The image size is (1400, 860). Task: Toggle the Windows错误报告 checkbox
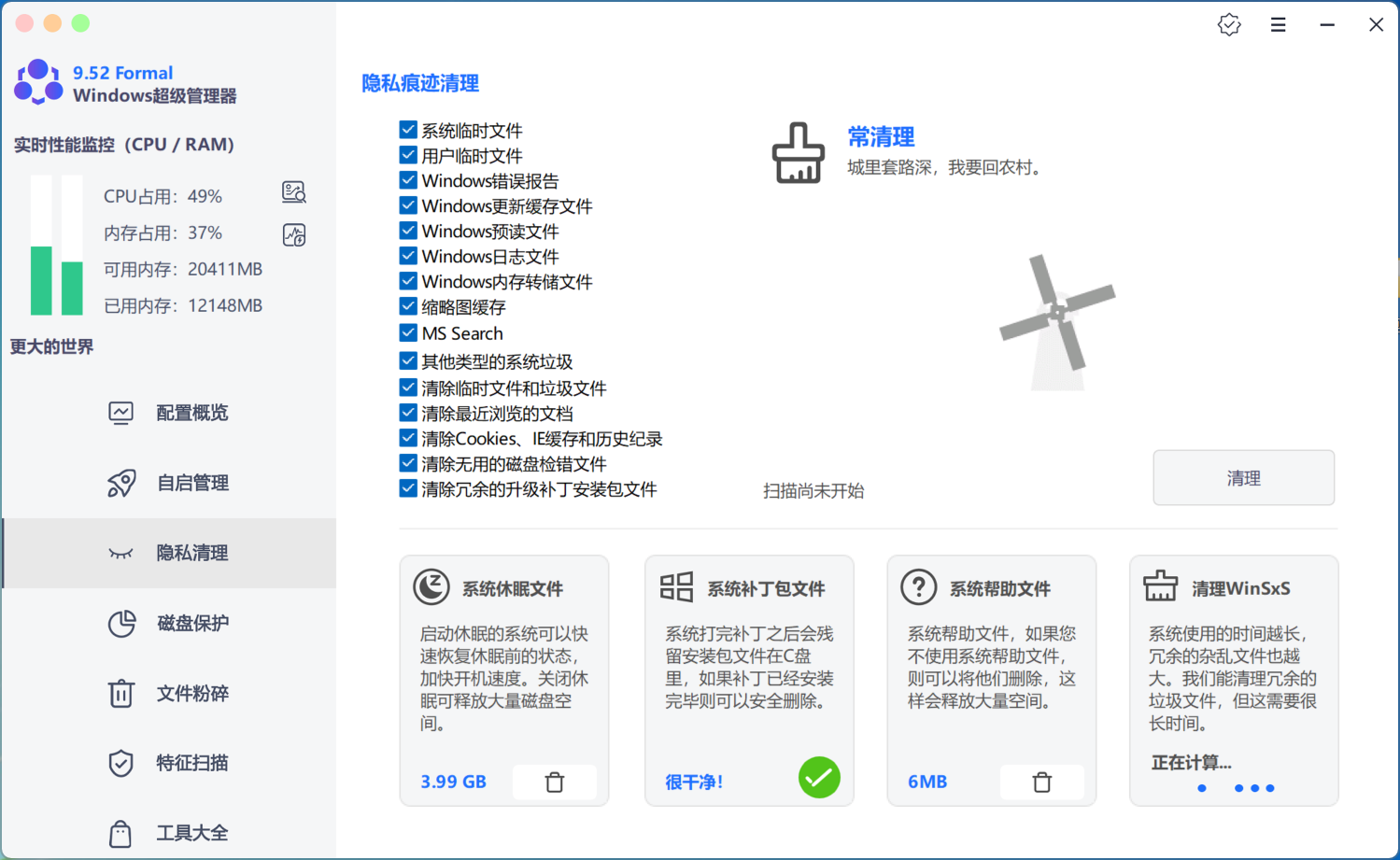[408, 180]
